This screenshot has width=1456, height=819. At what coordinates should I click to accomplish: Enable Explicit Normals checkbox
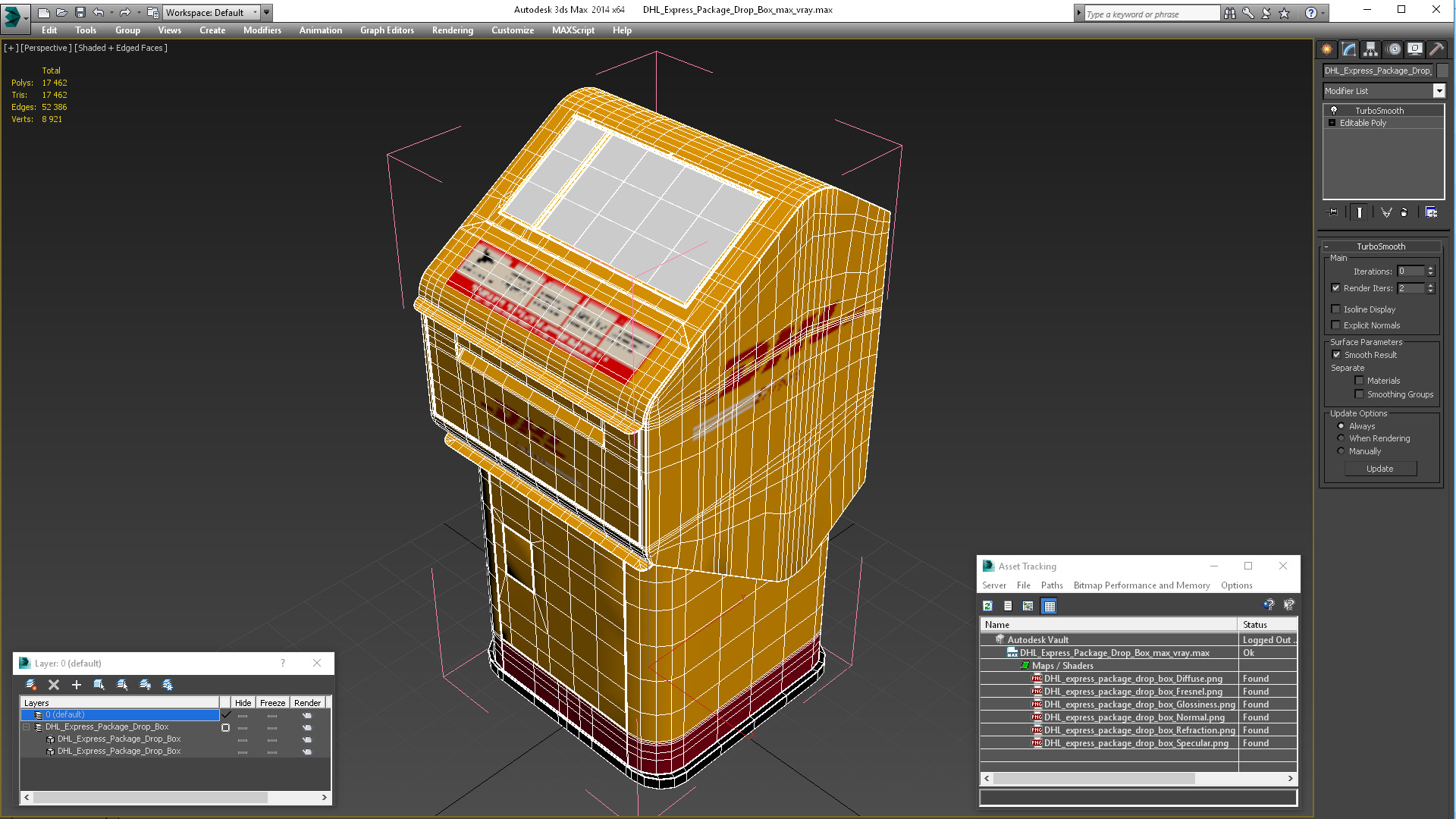(1336, 325)
